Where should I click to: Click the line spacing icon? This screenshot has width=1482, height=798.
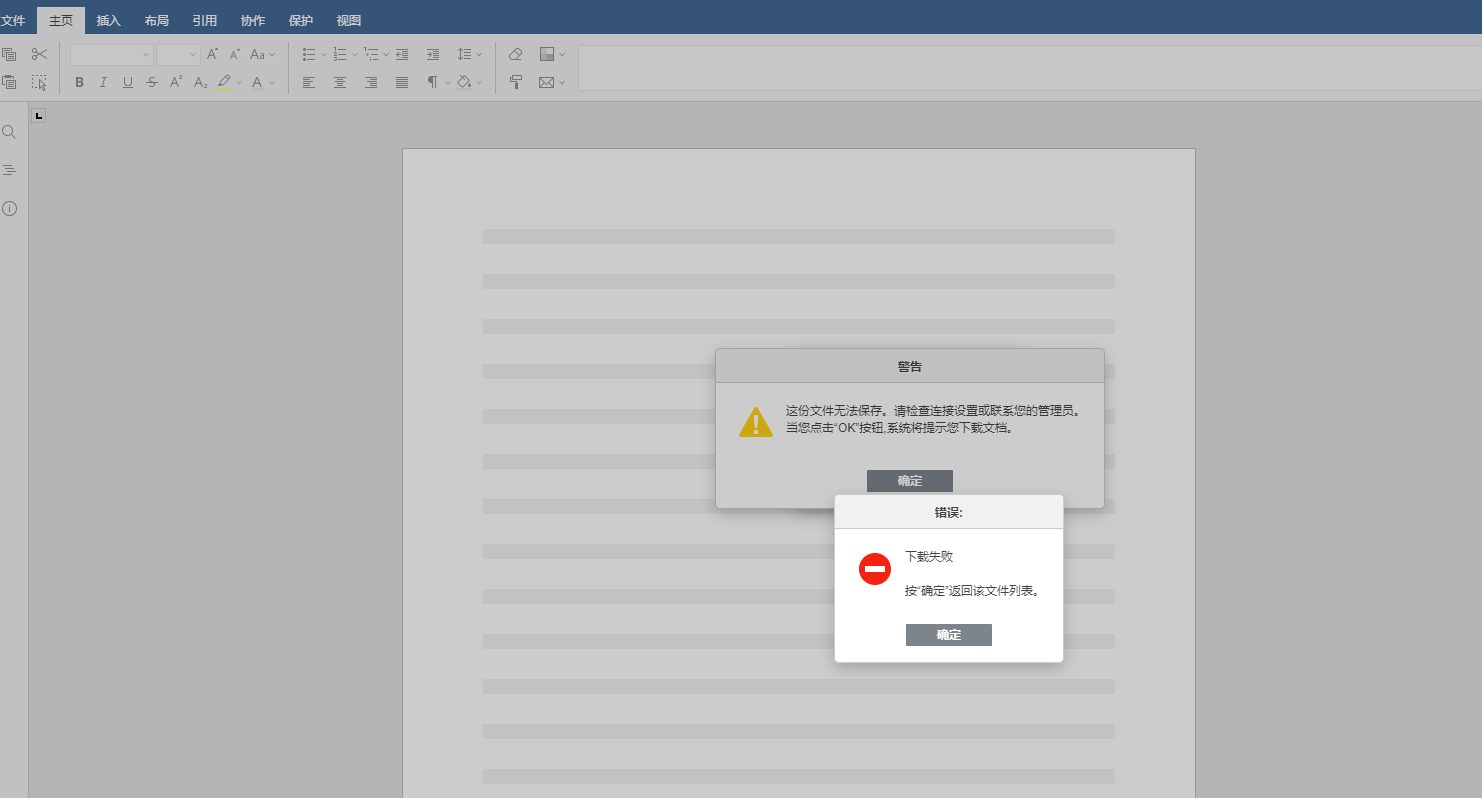pos(464,54)
